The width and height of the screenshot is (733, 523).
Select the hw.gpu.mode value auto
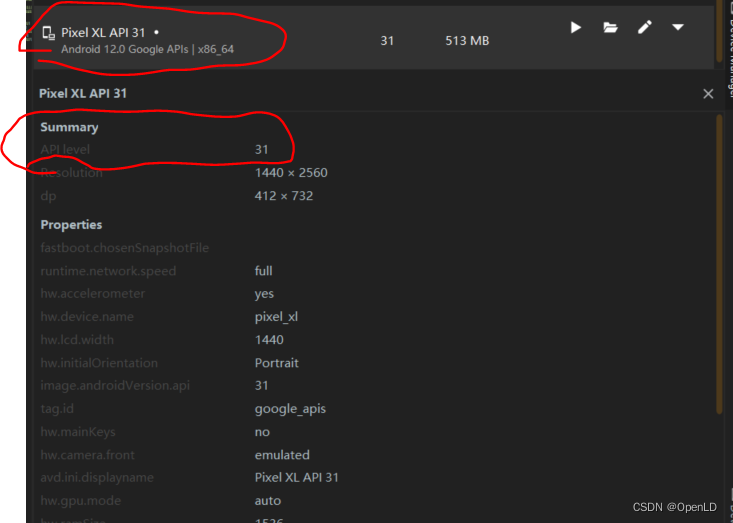[x=267, y=501]
